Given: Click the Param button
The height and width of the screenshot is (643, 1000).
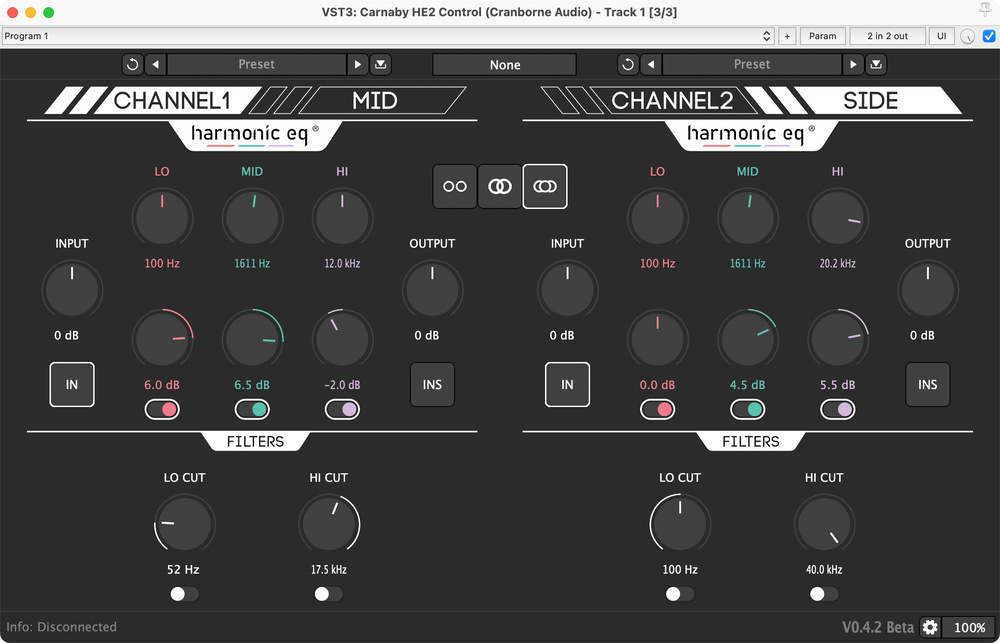Looking at the screenshot, I should click(x=822, y=36).
